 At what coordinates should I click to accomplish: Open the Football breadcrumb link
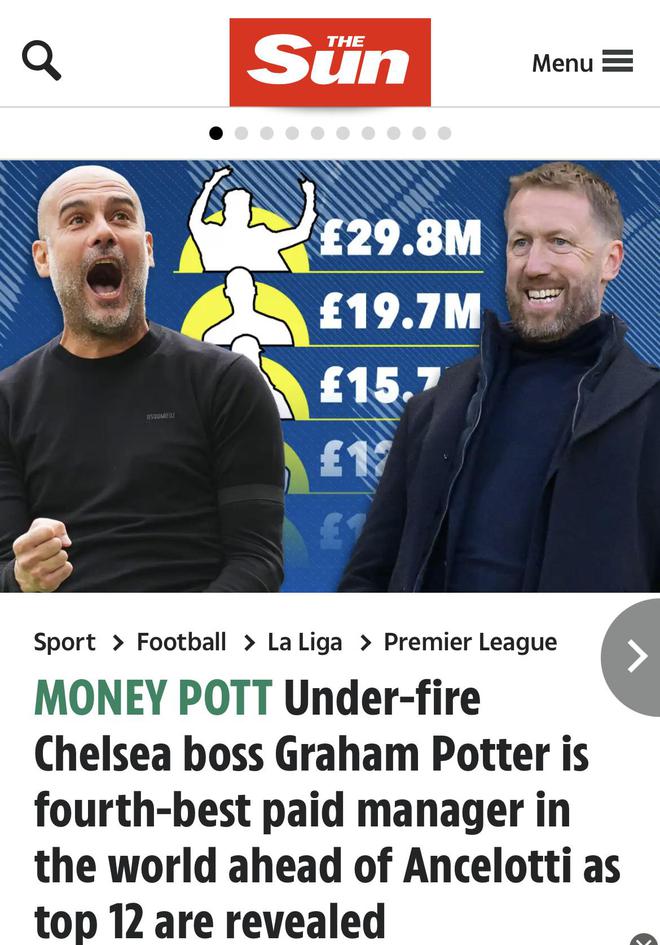pyautogui.click(x=181, y=642)
